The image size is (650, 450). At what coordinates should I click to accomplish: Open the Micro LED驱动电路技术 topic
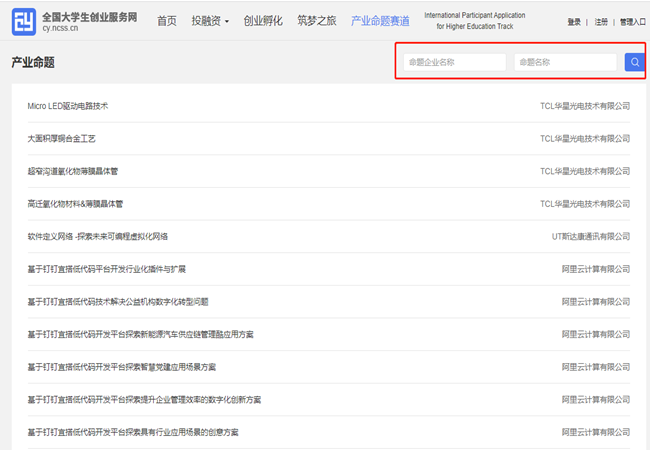pyautogui.click(x=68, y=106)
